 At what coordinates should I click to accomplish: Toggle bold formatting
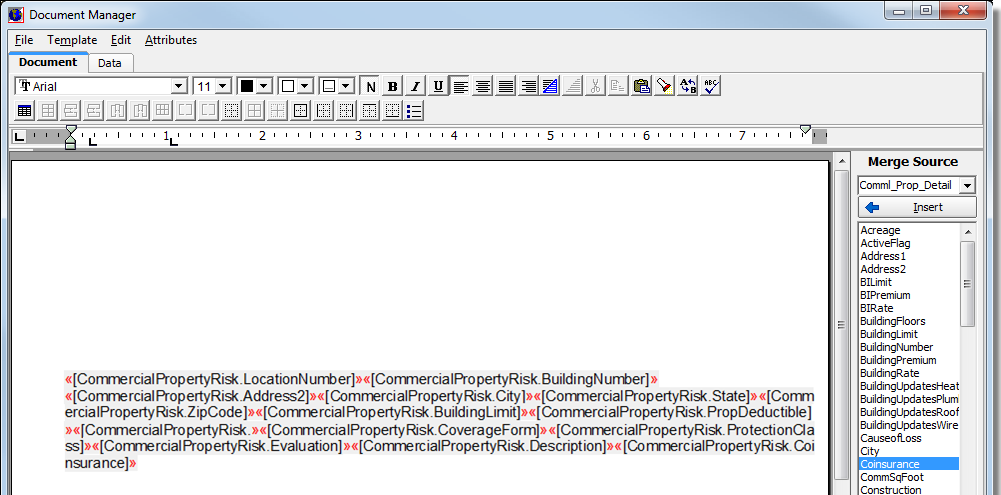pyautogui.click(x=392, y=86)
